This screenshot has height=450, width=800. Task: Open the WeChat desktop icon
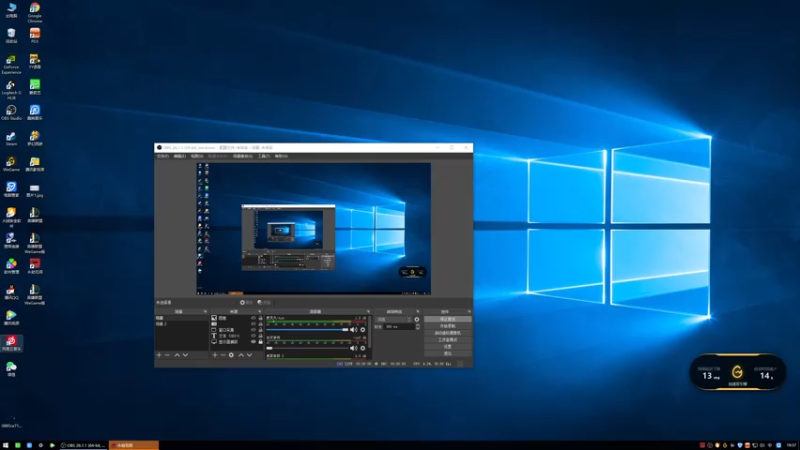point(11,369)
